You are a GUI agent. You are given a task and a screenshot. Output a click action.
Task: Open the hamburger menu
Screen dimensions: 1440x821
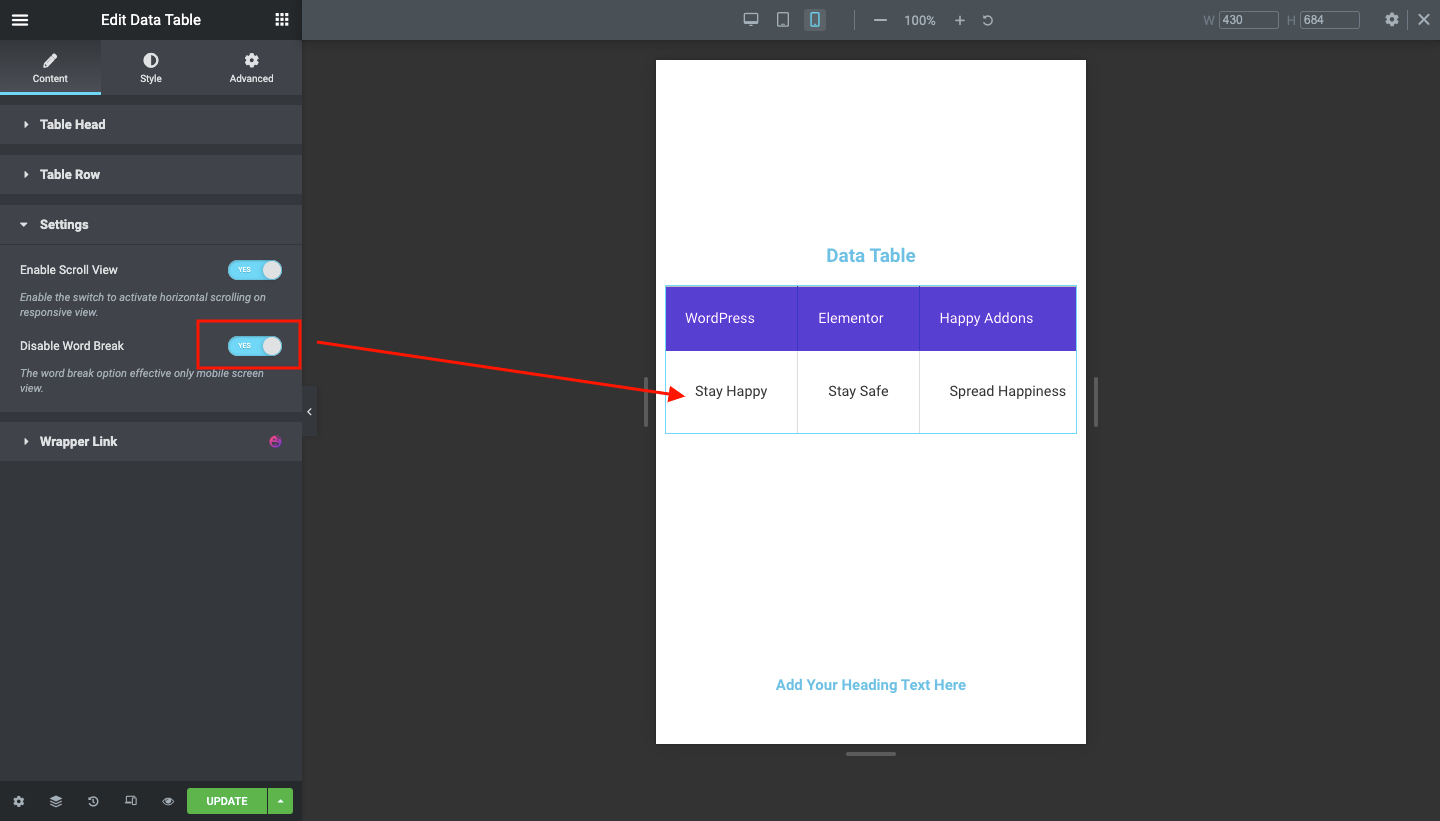tap(19, 19)
